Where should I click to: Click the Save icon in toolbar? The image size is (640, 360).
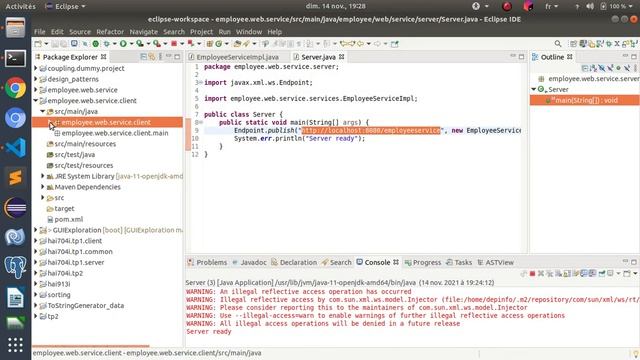55,44
